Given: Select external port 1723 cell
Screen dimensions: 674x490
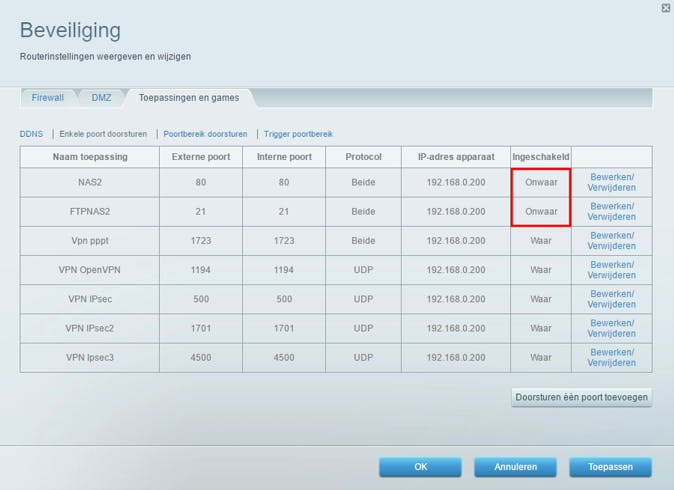Looking at the screenshot, I should 201,241.
